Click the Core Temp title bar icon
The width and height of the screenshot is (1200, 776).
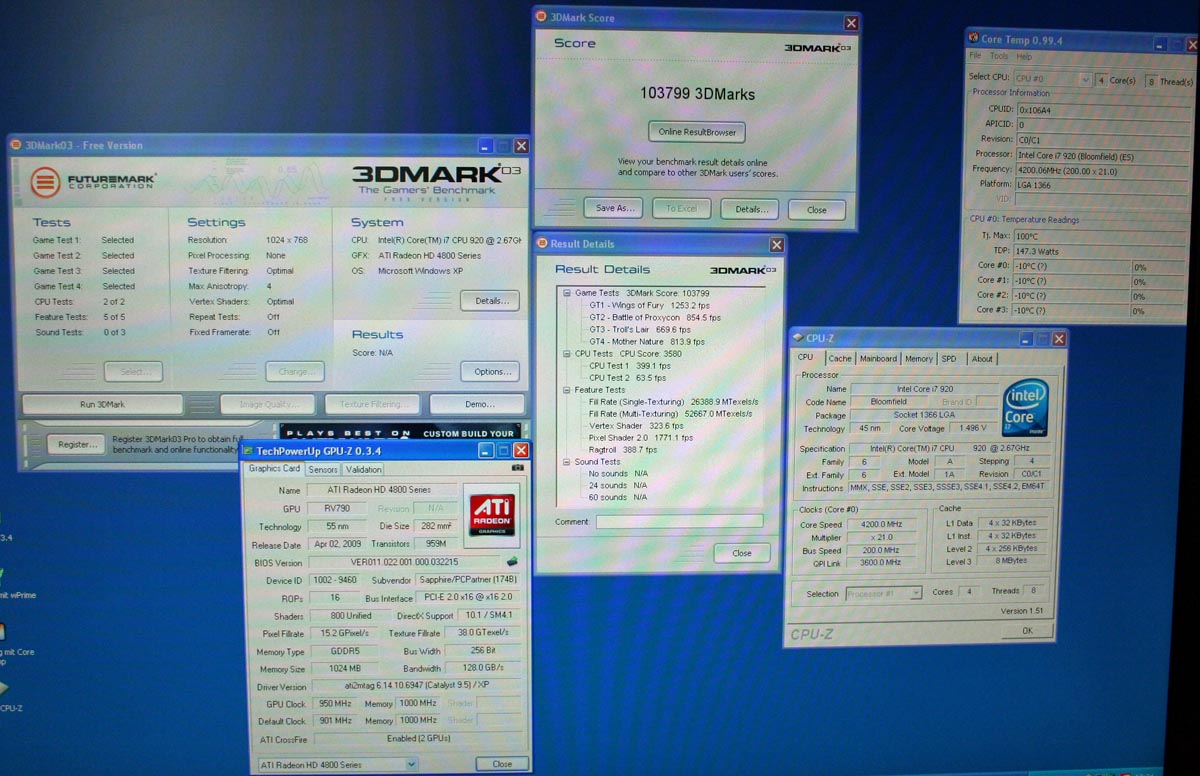click(x=974, y=38)
